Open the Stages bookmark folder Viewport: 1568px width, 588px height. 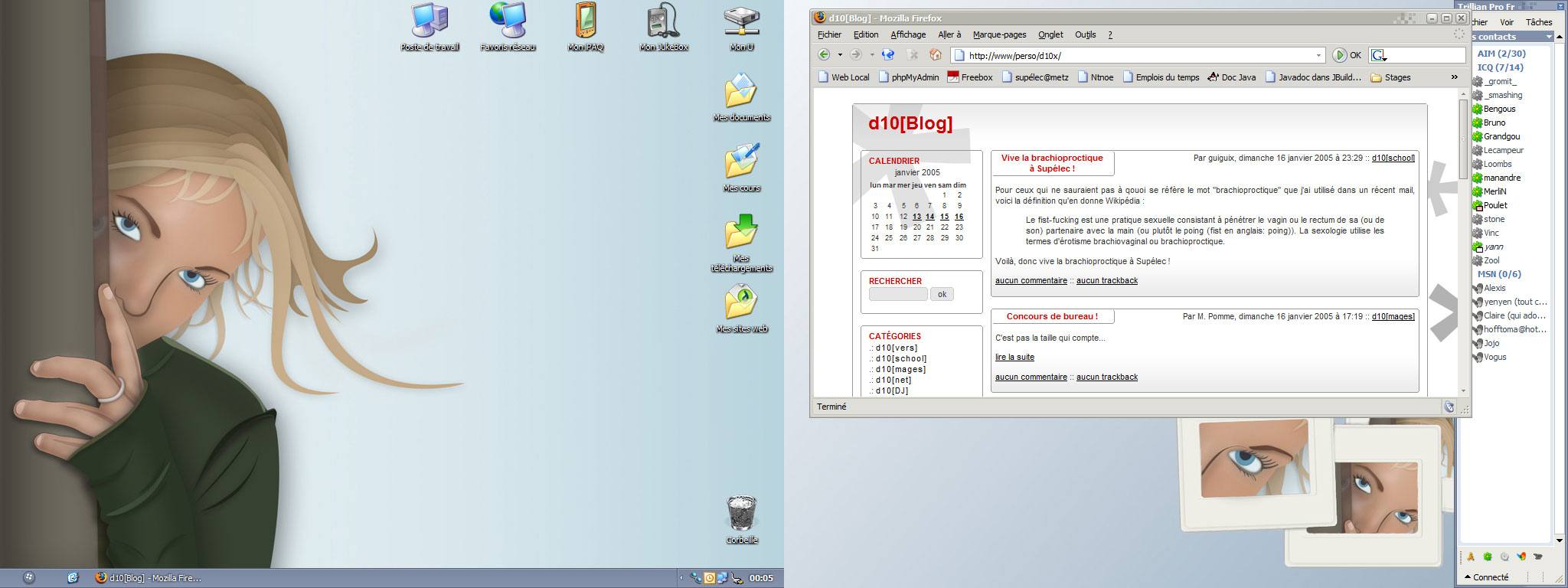coord(1390,77)
